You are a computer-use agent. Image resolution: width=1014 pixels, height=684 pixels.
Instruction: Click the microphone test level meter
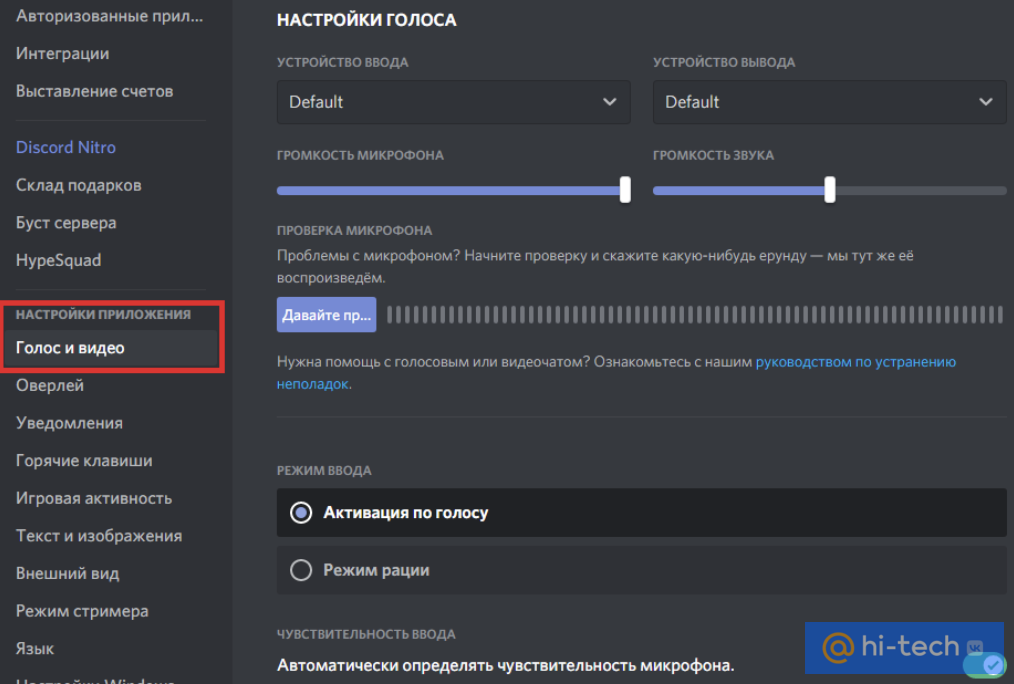tap(695, 315)
